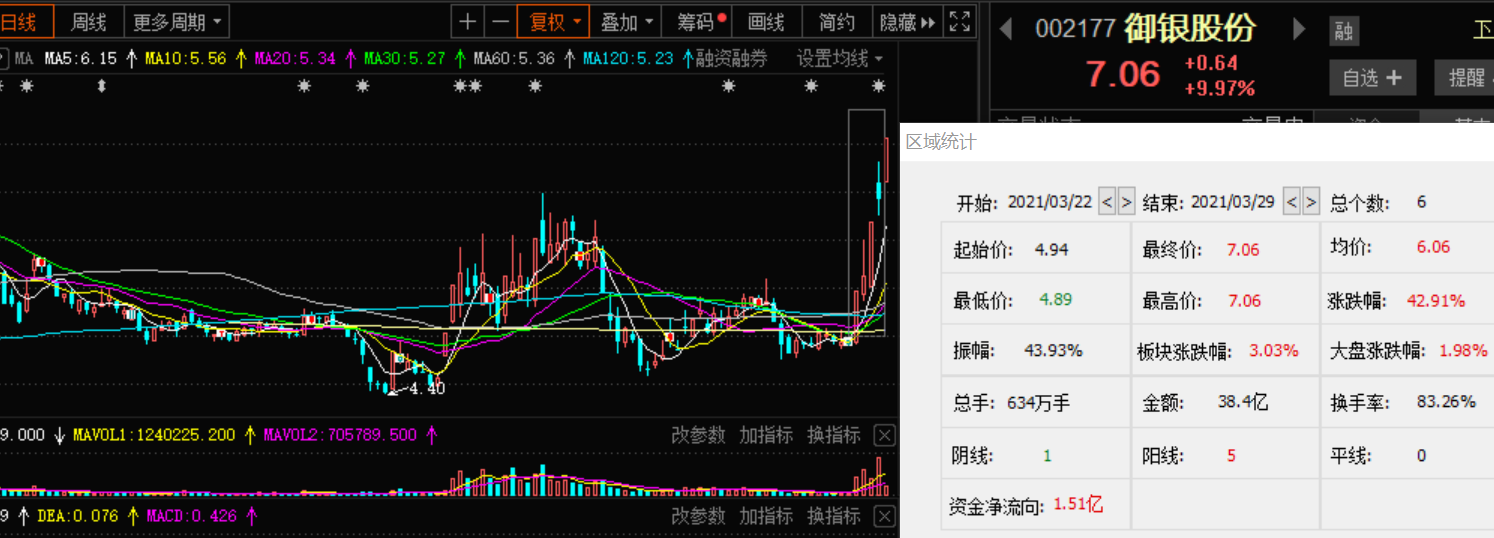Click the 提醒 alert button
Image resolution: width=1494 pixels, height=538 pixels.
point(1465,78)
